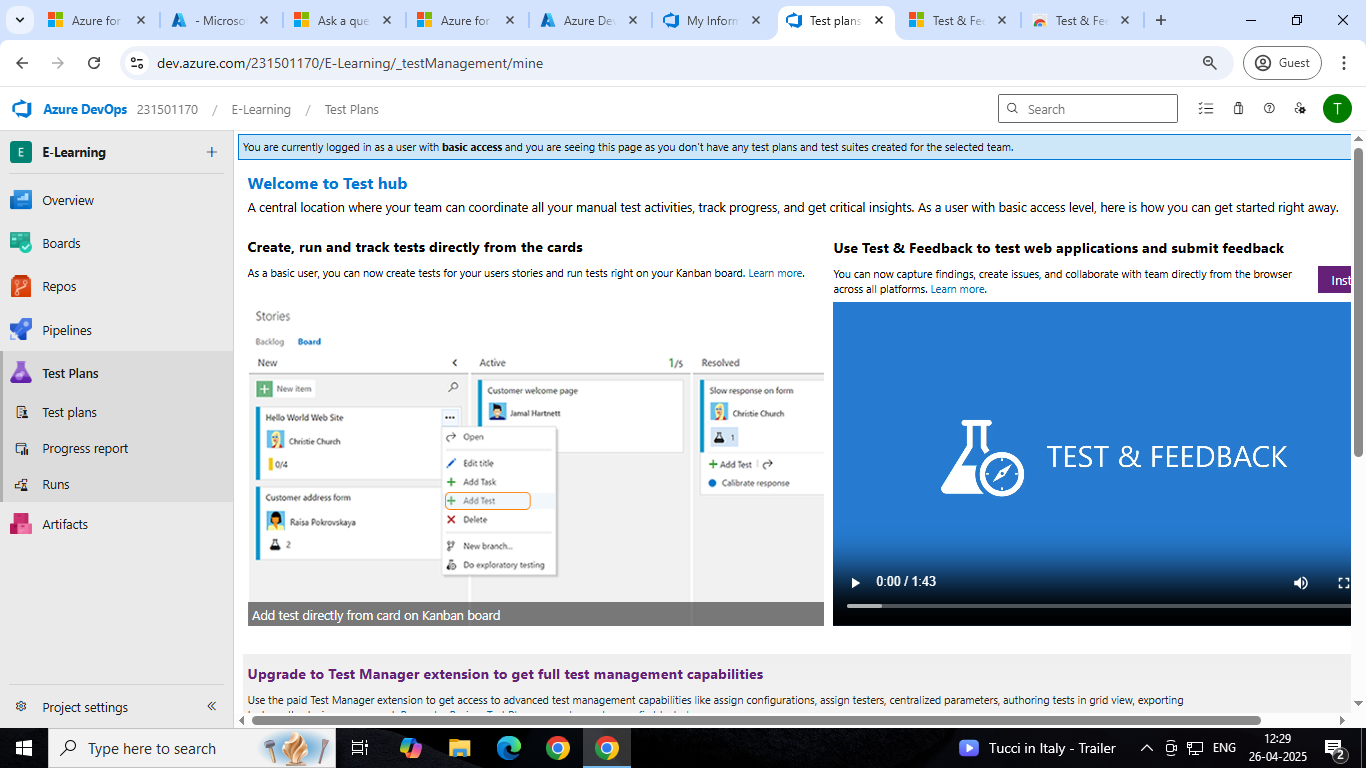Click the zoom magnifier in address bar
The image size is (1366, 768).
1210,62
